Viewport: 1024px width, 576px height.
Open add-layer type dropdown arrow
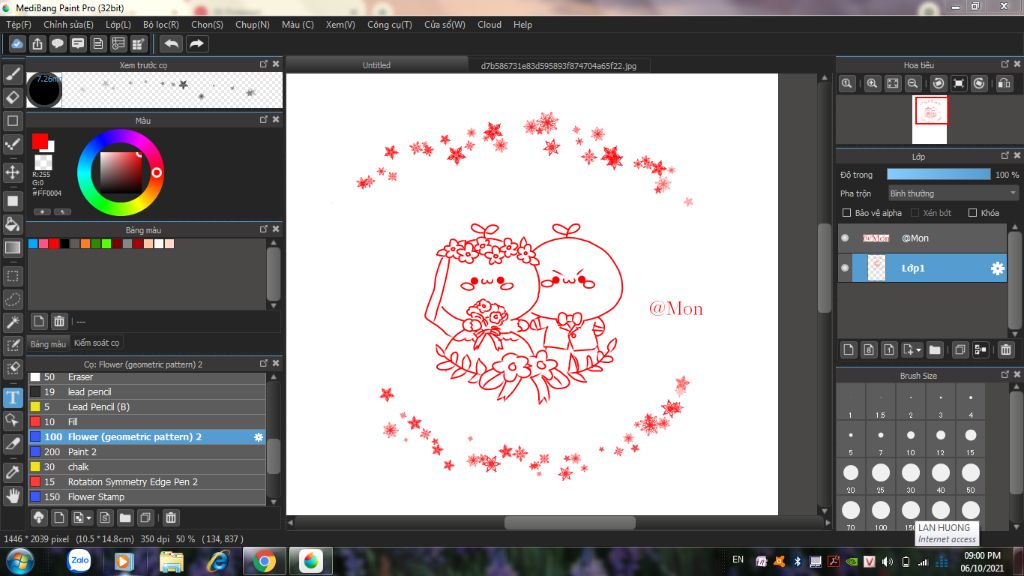click(918, 351)
